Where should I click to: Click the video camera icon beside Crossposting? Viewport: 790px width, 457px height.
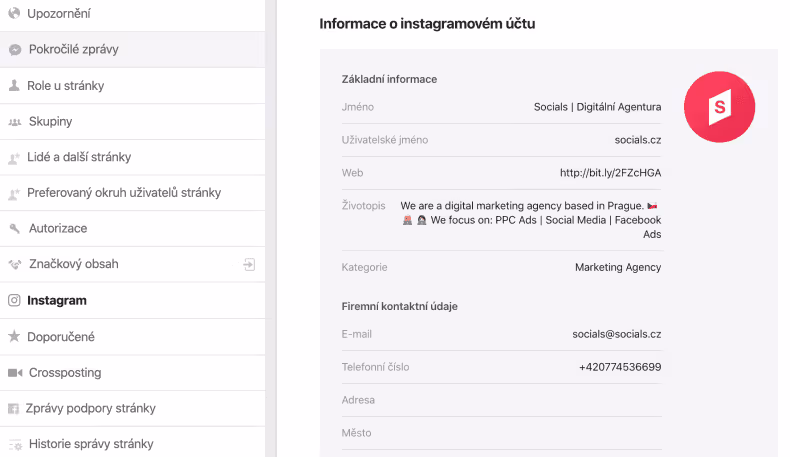point(15,372)
